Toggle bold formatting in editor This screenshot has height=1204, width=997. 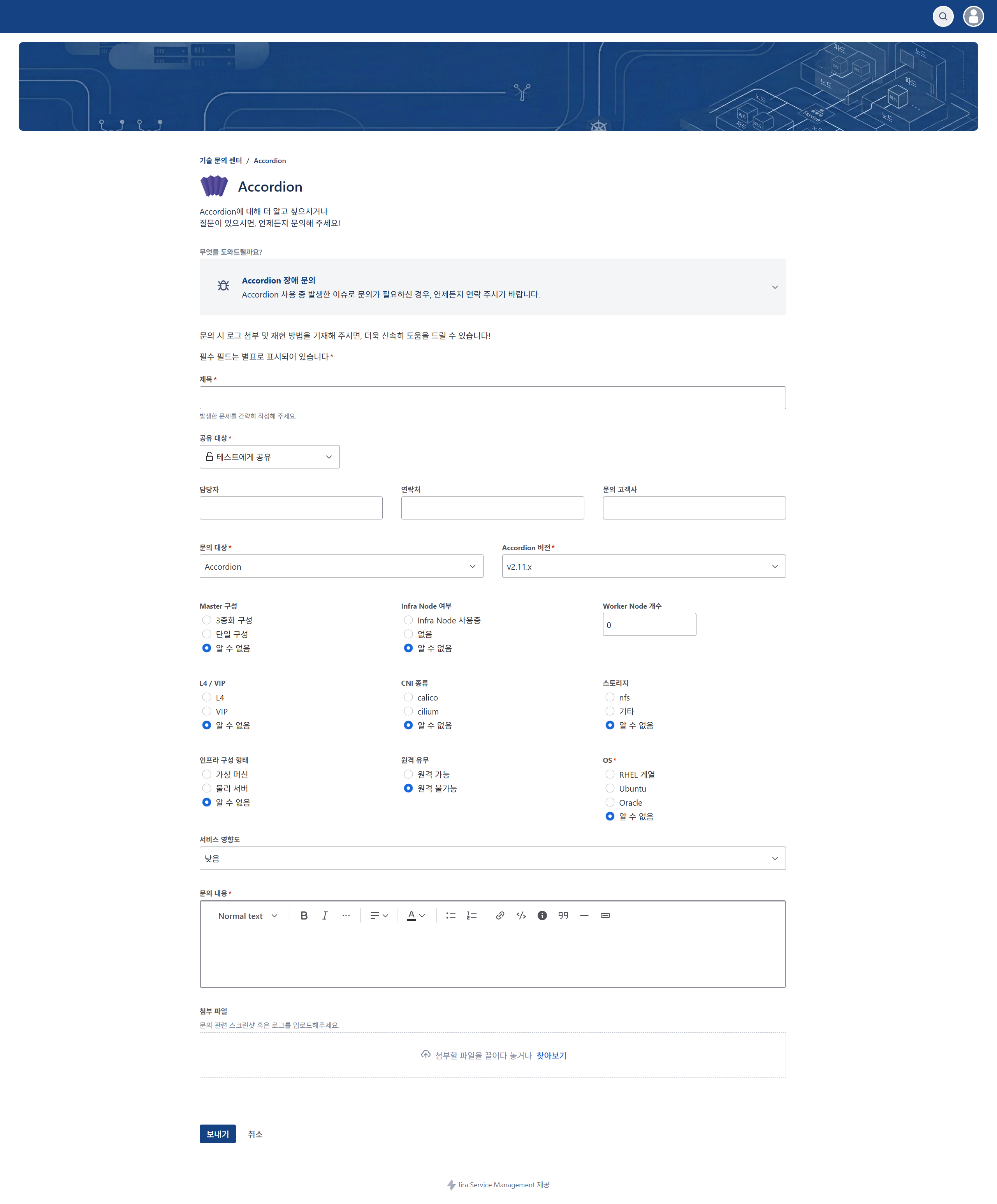(304, 915)
